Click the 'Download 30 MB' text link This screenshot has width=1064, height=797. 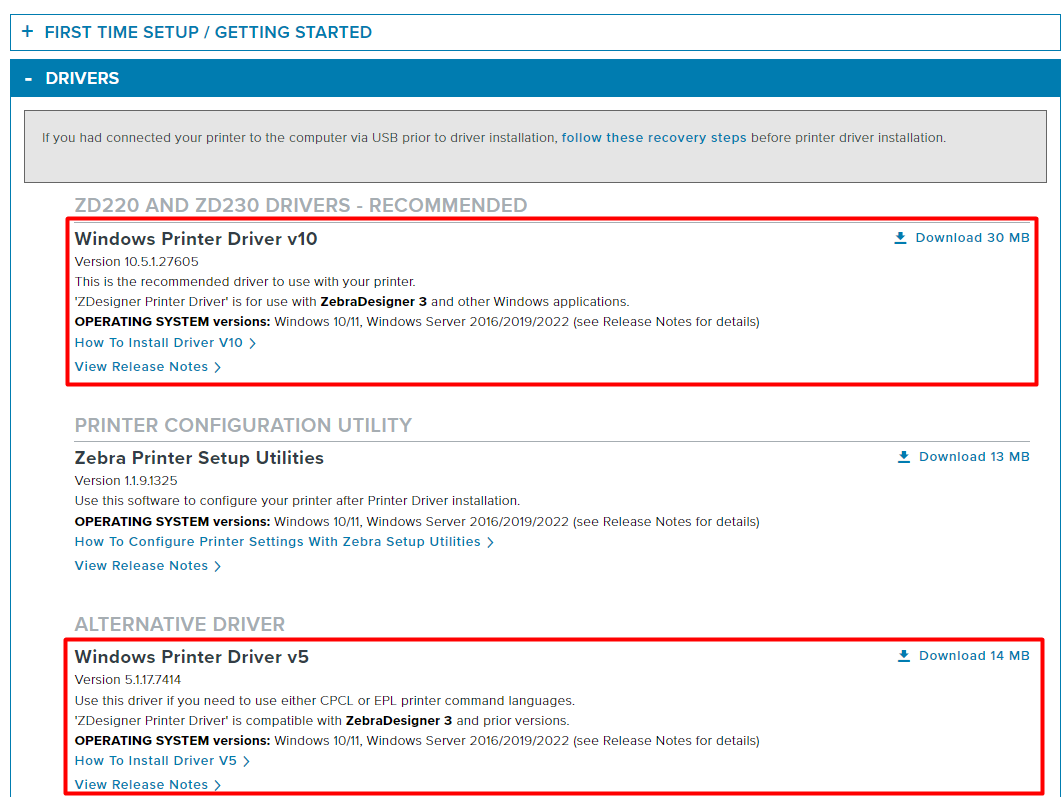coord(972,238)
